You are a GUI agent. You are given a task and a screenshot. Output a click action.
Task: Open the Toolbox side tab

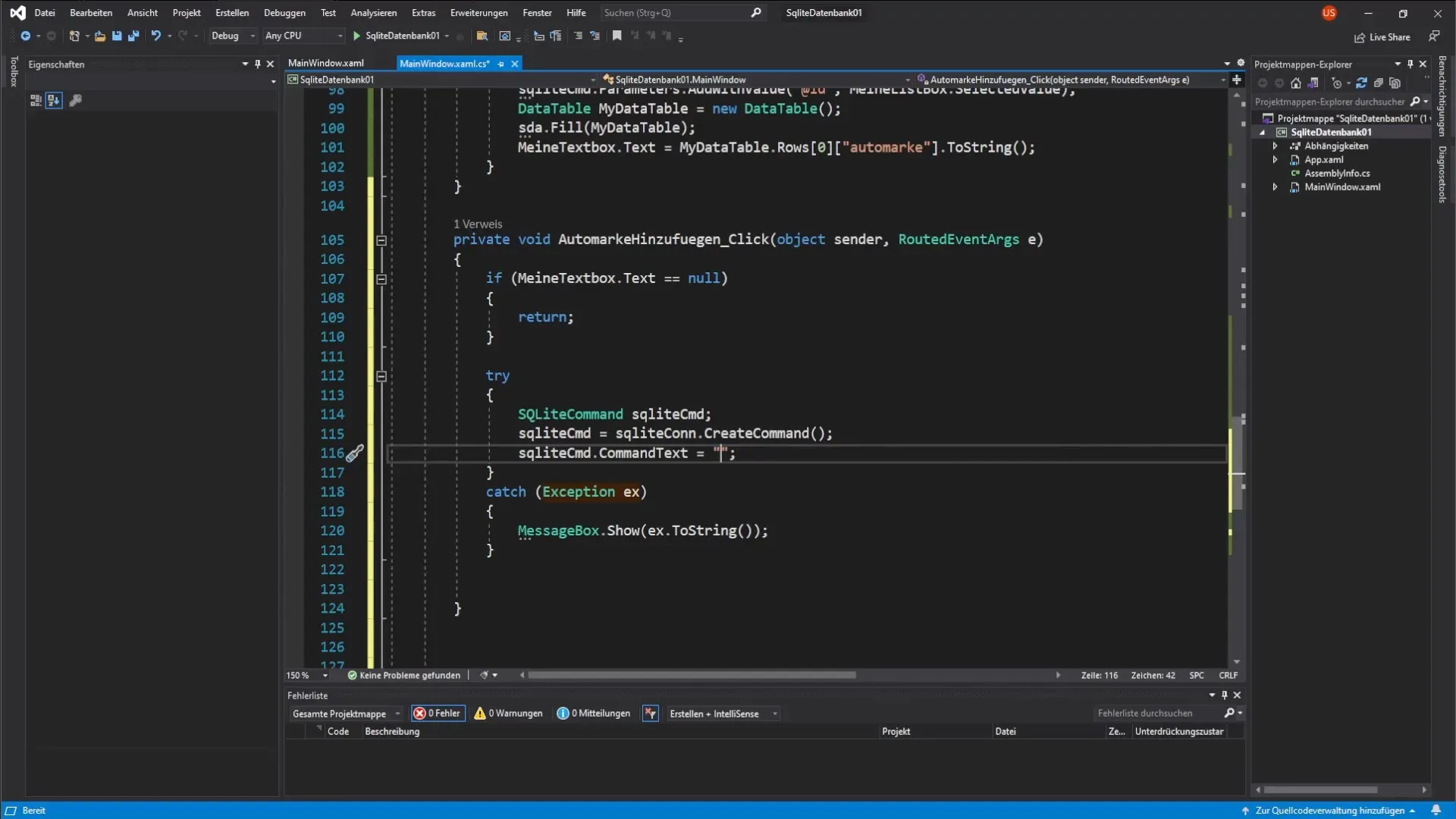click(13, 72)
